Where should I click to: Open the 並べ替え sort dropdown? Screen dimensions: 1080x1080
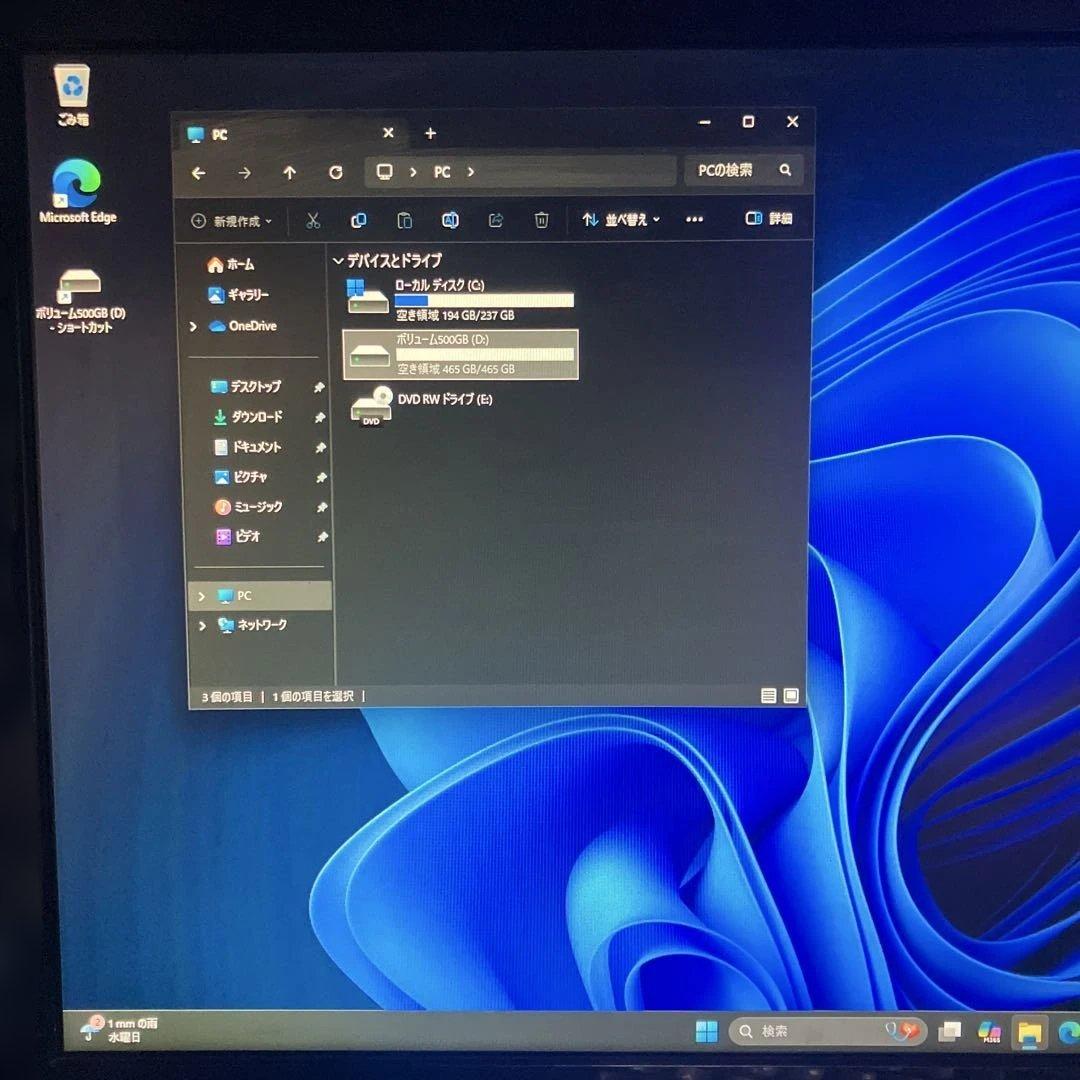(620, 220)
